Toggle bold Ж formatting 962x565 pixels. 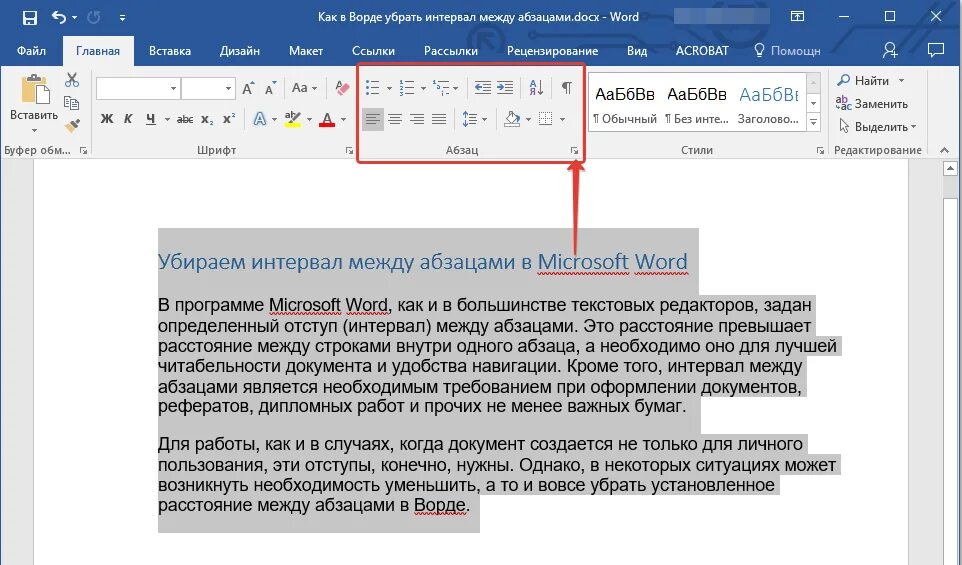[107, 119]
